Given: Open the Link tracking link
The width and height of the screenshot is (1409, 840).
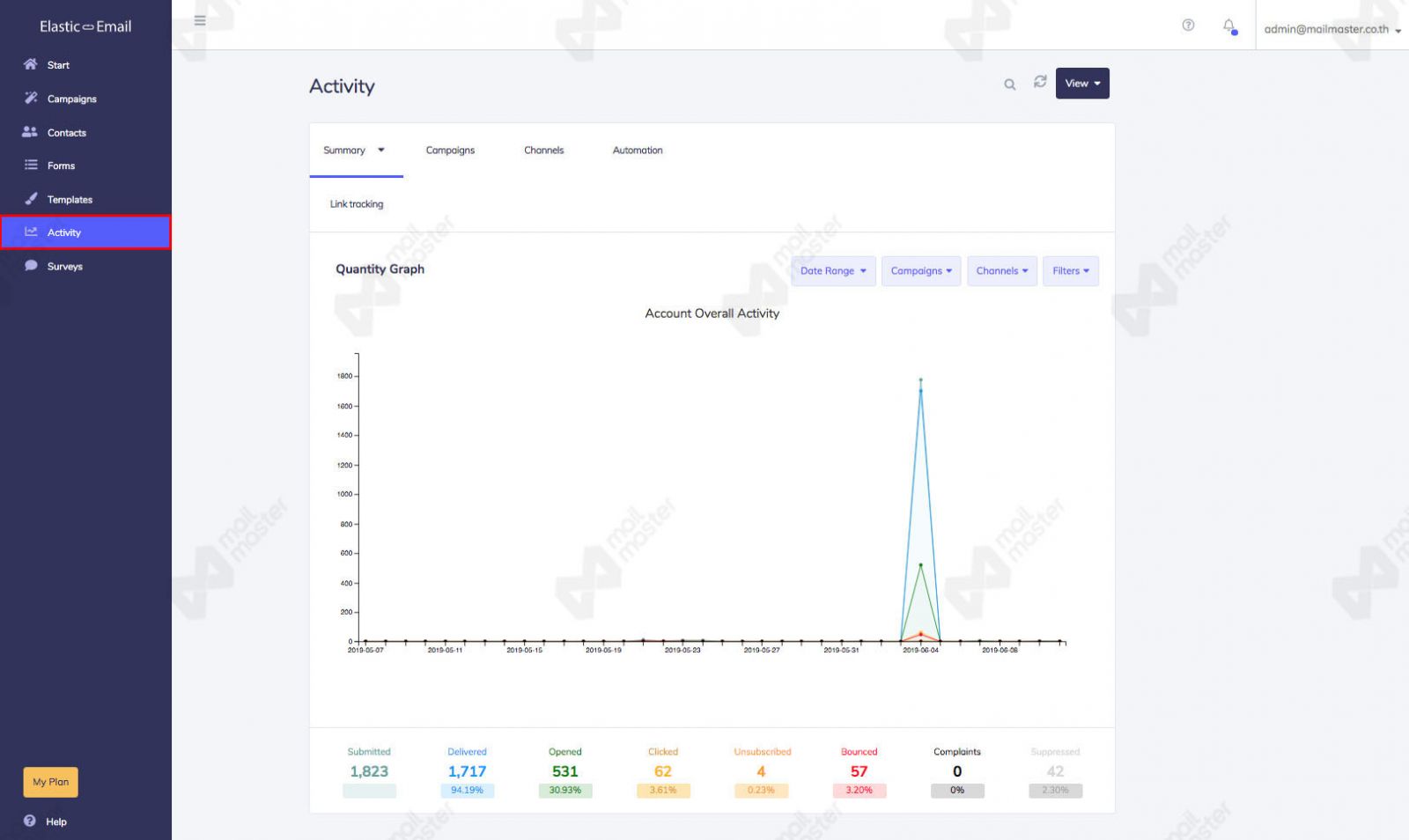Looking at the screenshot, I should click(357, 204).
